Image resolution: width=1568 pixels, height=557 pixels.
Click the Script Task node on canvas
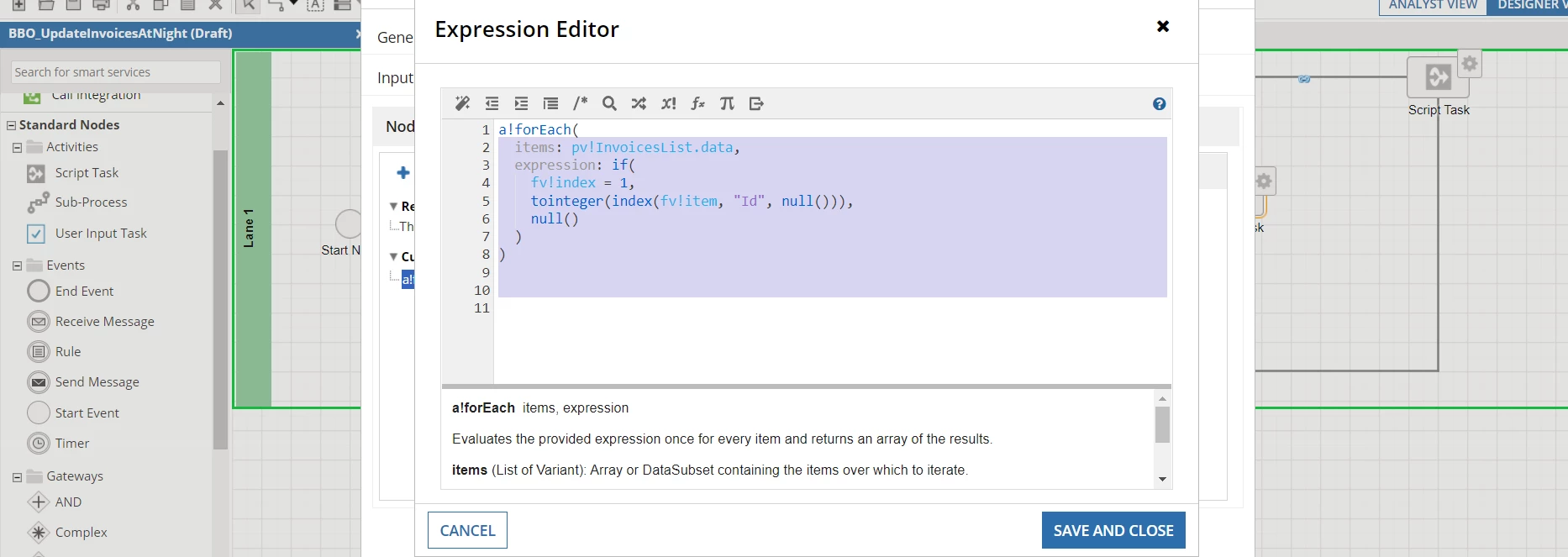pyautogui.click(x=1438, y=77)
